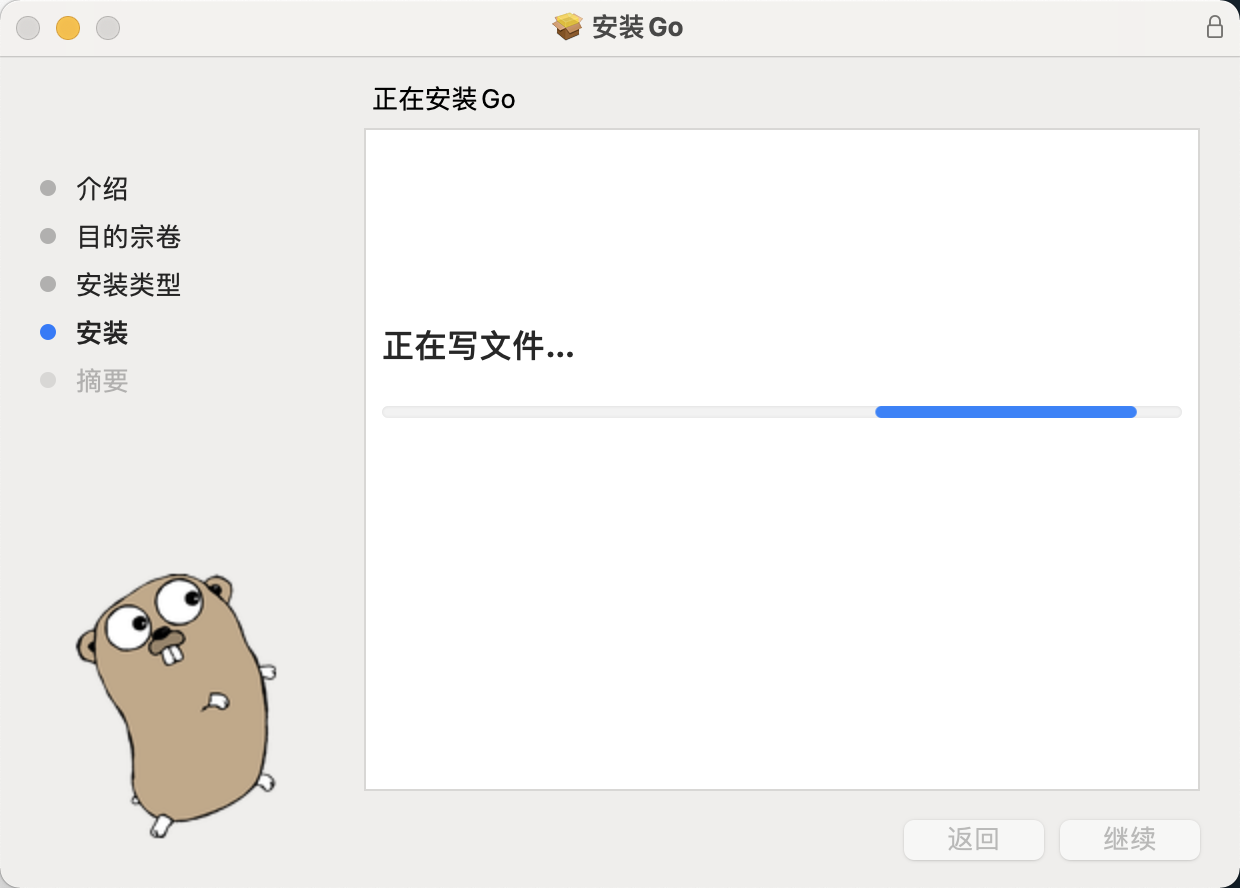Click the 继续 button
Image resolution: width=1240 pixels, height=888 pixels.
tap(1130, 839)
